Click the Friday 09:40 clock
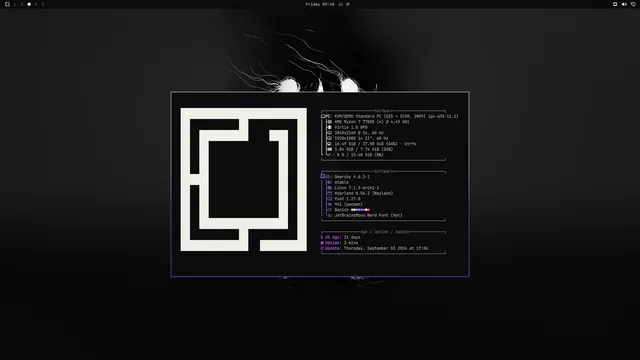 pyautogui.click(x=320, y=4)
